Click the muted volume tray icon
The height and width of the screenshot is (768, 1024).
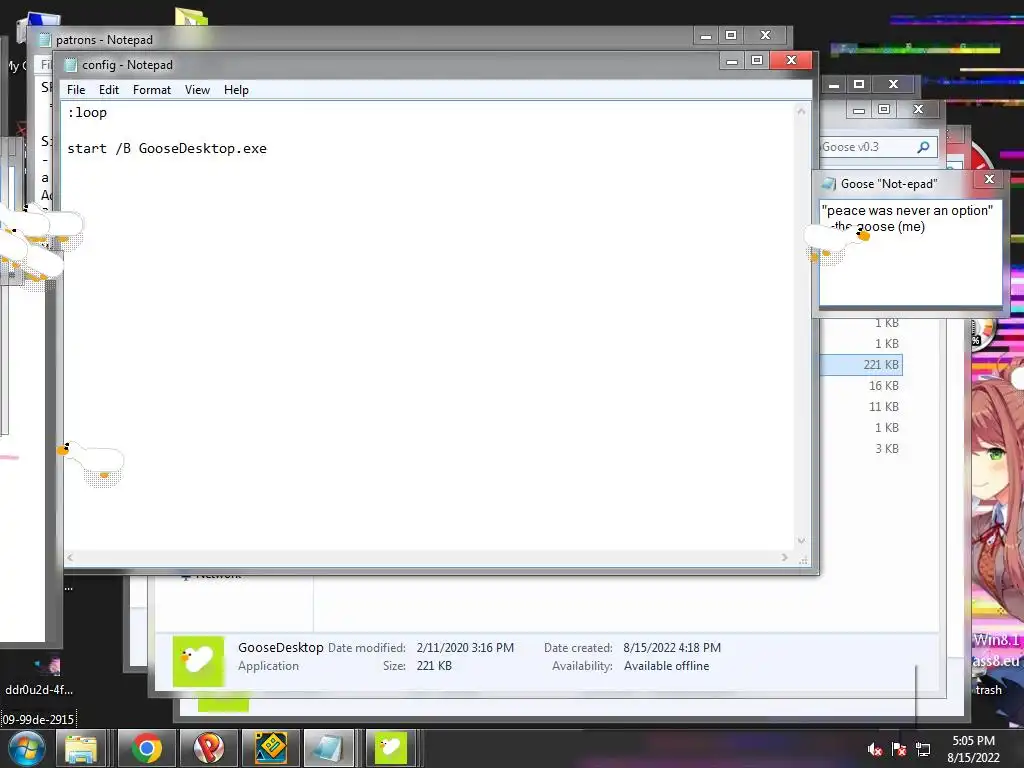click(874, 749)
